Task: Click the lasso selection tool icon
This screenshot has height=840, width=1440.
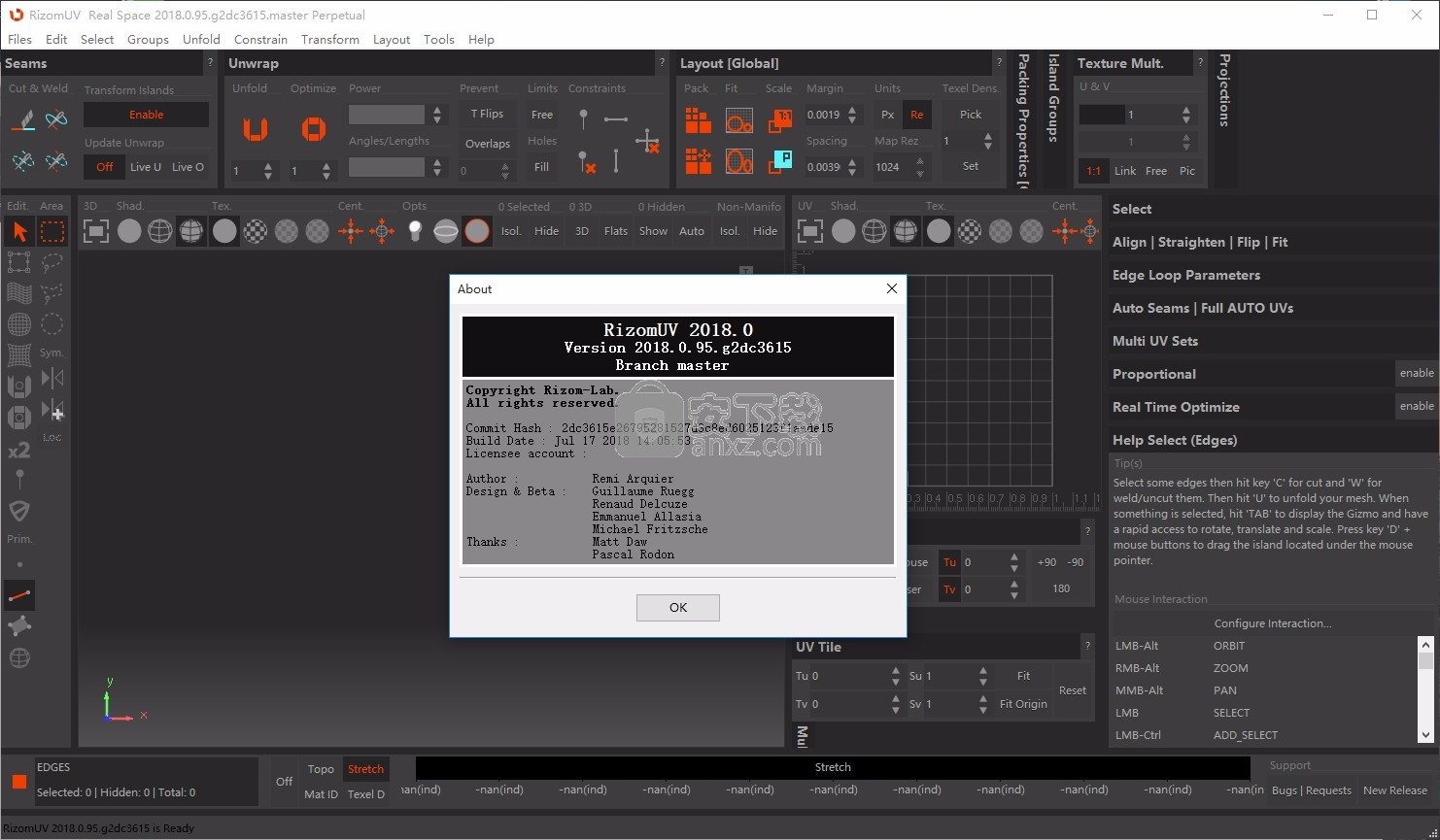Action: tap(52, 262)
